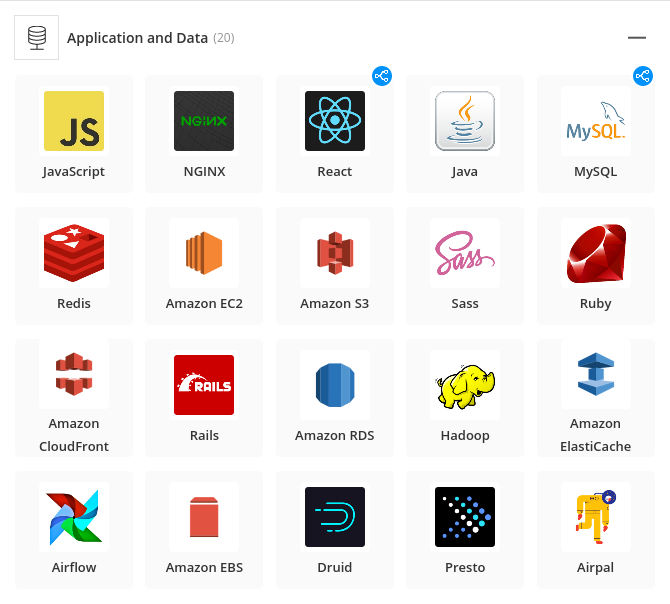Click the Amazon ElastiCache text label

(596, 435)
